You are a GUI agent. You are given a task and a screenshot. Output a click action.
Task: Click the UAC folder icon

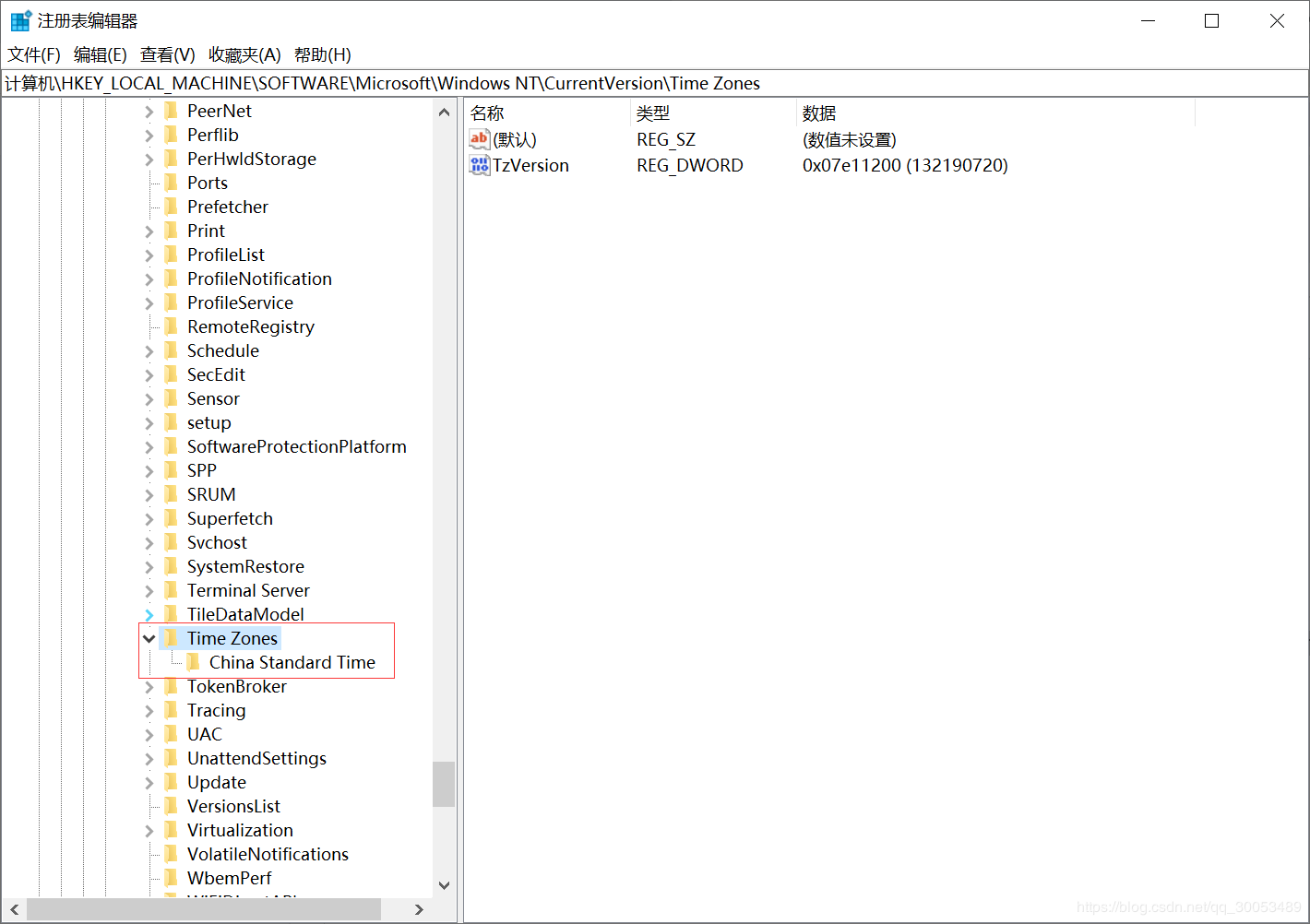pyautogui.click(x=171, y=734)
